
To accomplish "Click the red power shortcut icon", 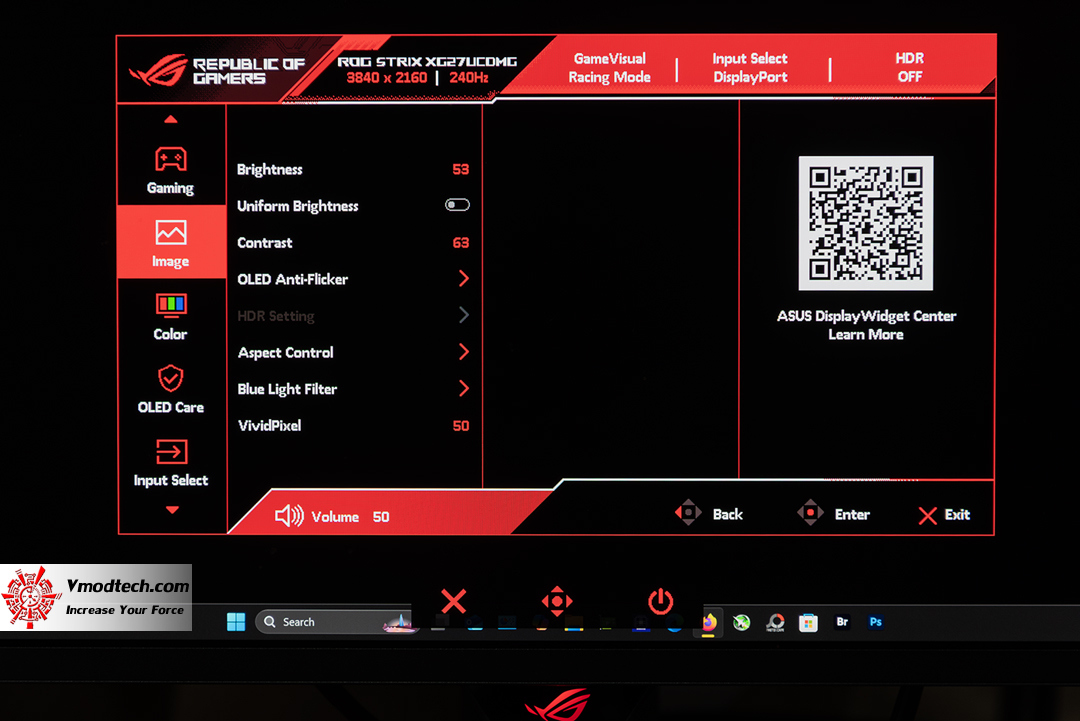I will click(x=660, y=600).
